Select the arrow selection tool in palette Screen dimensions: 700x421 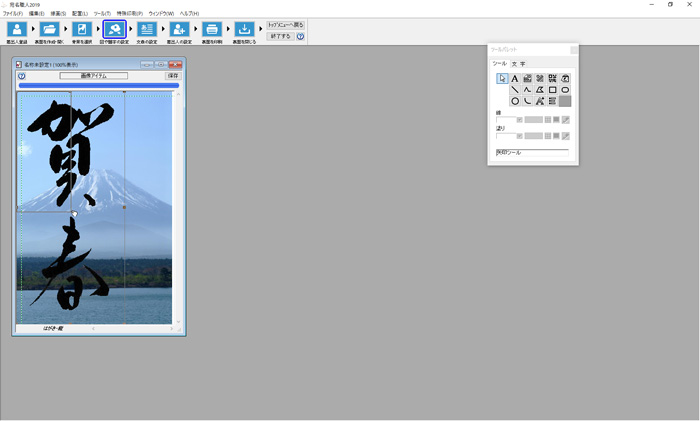[502, 78]
